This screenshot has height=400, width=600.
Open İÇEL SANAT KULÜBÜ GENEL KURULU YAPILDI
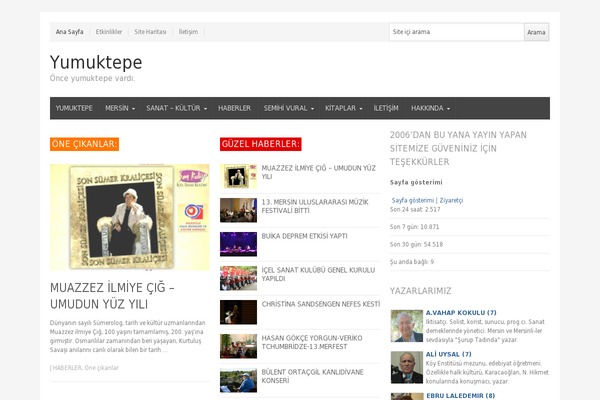tap(318, 274)
